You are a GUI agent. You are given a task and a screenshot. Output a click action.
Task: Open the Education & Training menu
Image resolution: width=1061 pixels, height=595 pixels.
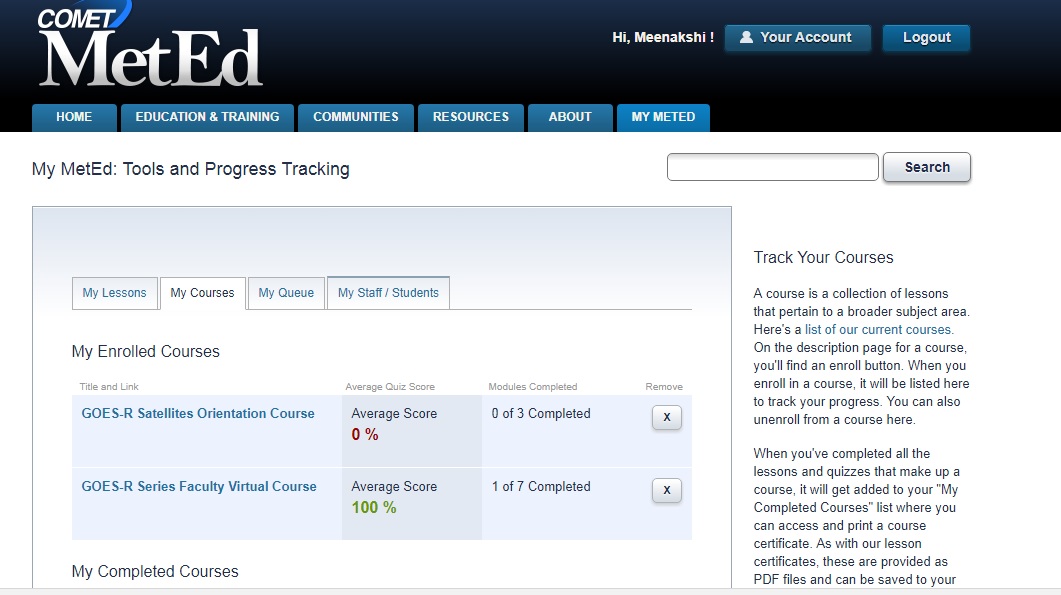207,117
